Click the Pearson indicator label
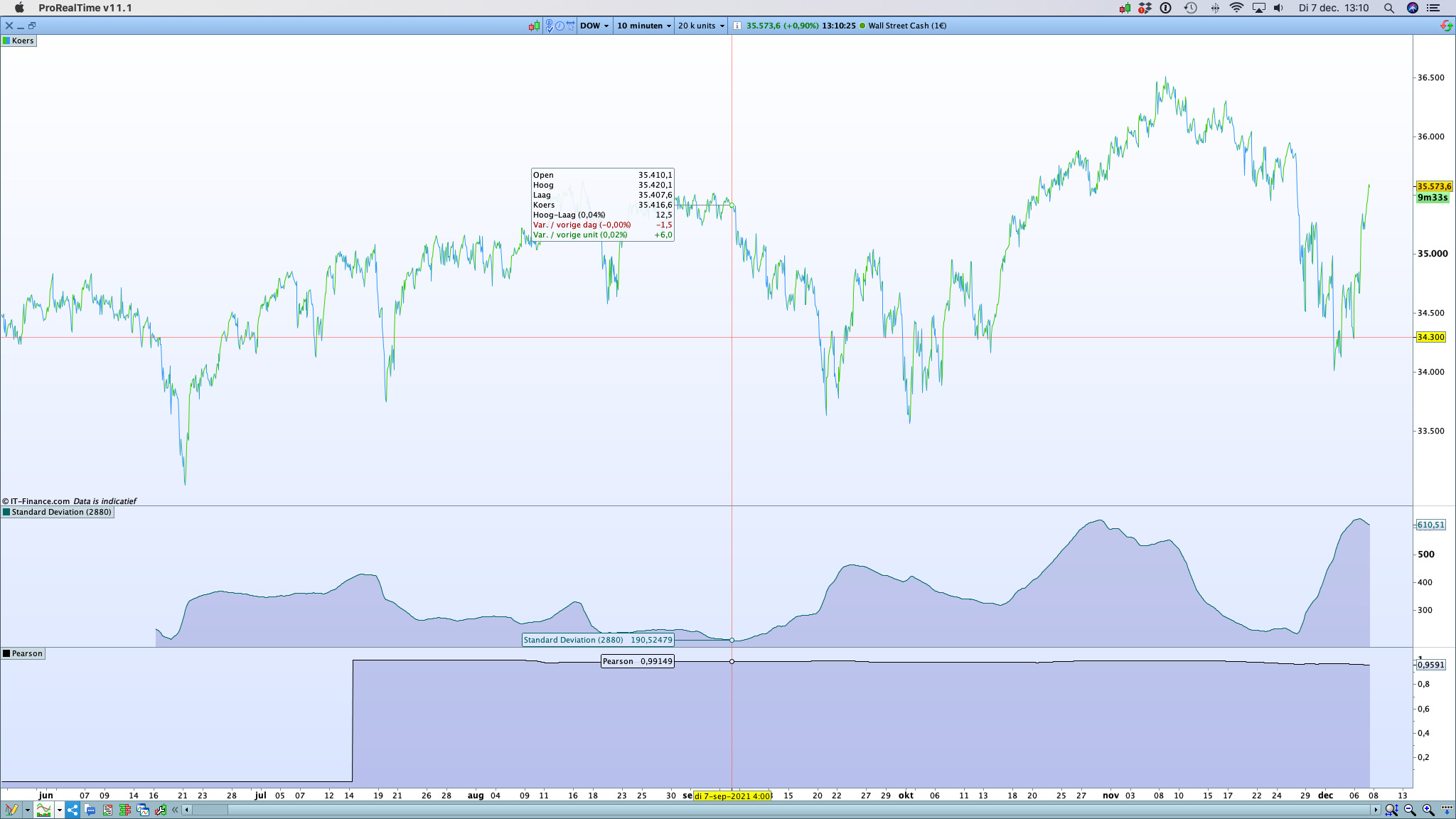 27,653
